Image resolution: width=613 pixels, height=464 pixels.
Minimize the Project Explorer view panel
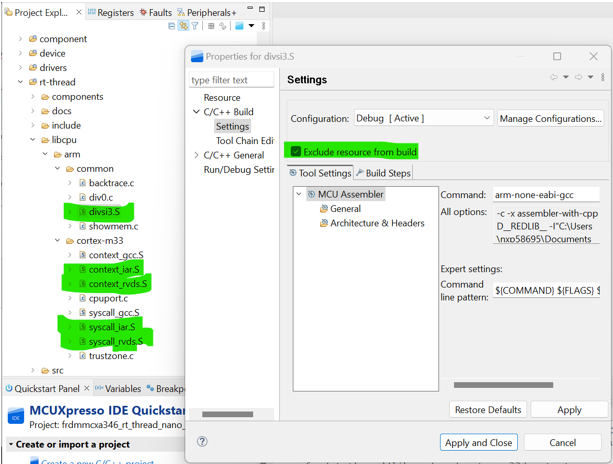(250, 8)
